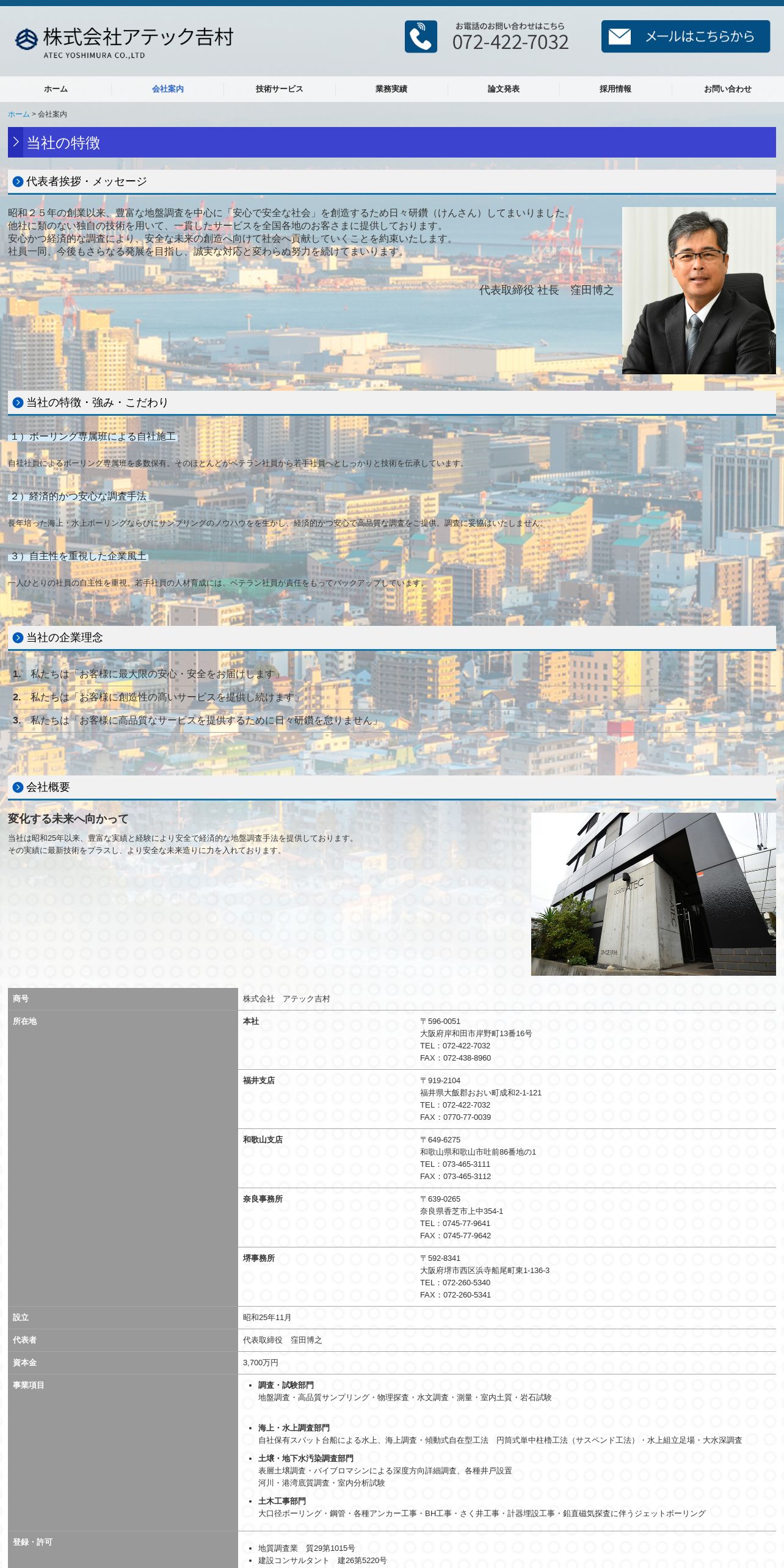Screen dimensions: 784x1568
Task: Click the ATEC building photo
Action: 653,894
